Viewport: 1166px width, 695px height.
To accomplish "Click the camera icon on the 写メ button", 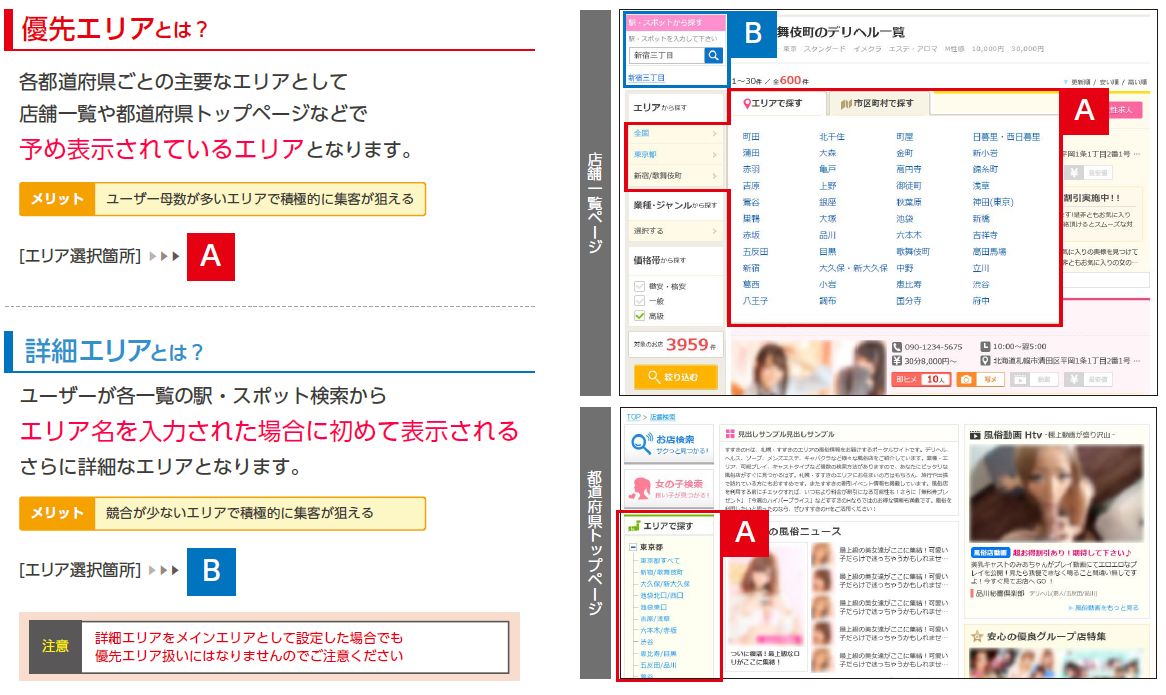I will pos(966,379).
